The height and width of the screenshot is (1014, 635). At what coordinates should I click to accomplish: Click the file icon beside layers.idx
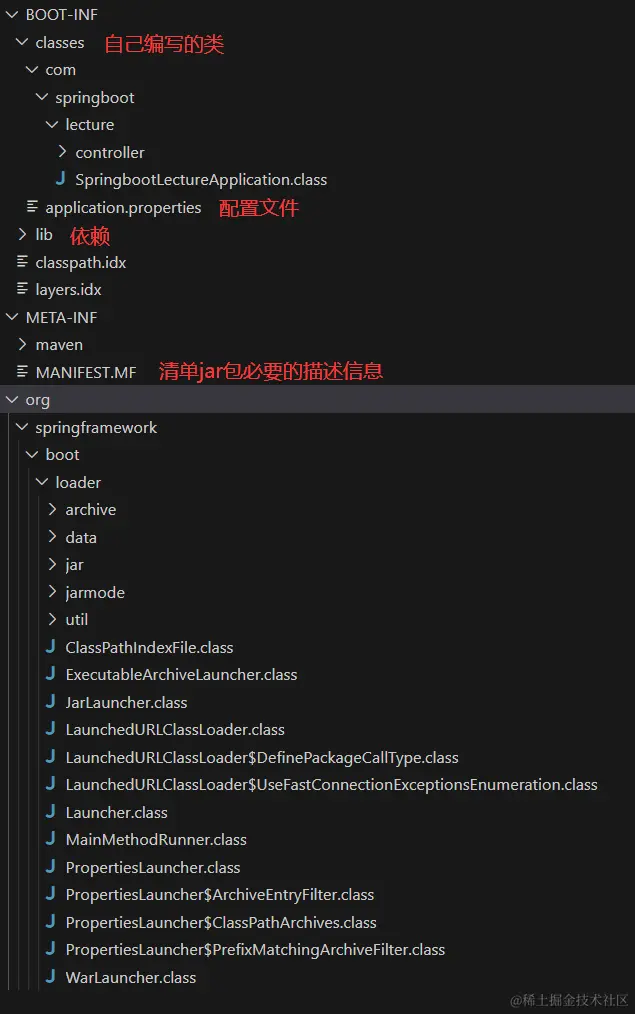click(22, 288)
